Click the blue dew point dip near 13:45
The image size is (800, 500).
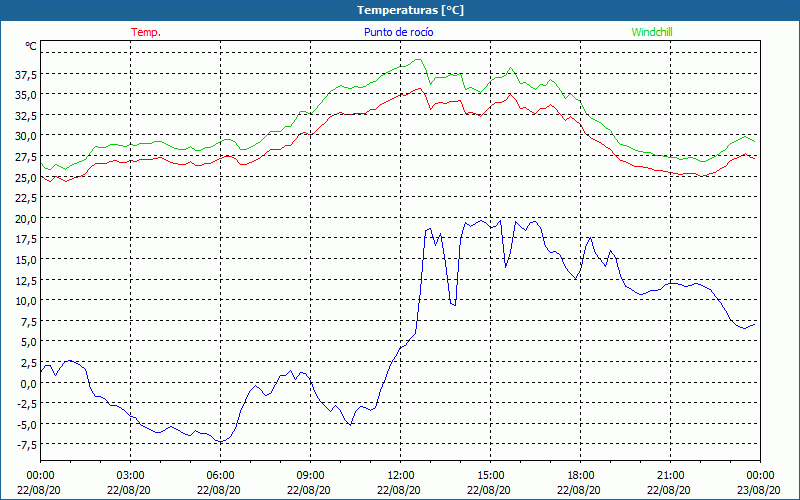click(x=453, y=305)
